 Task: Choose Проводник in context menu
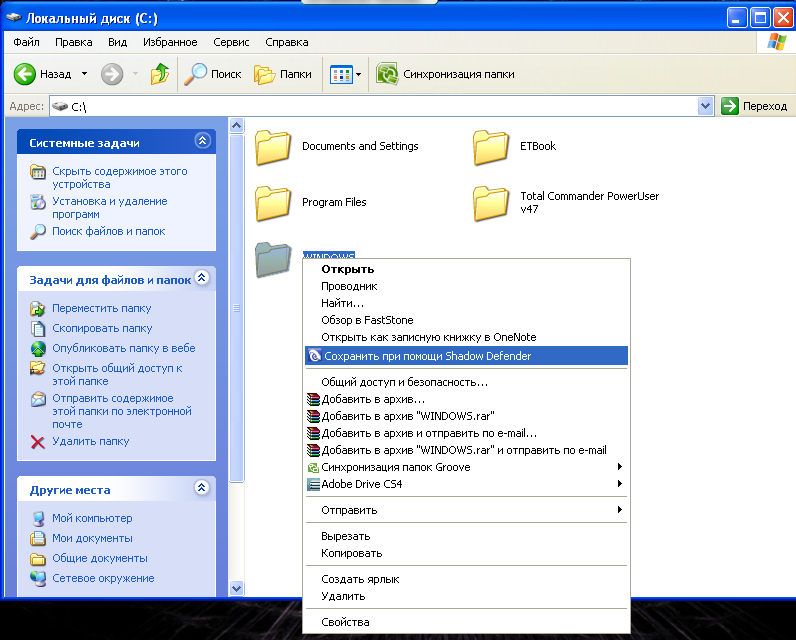(x=466, y=286)
